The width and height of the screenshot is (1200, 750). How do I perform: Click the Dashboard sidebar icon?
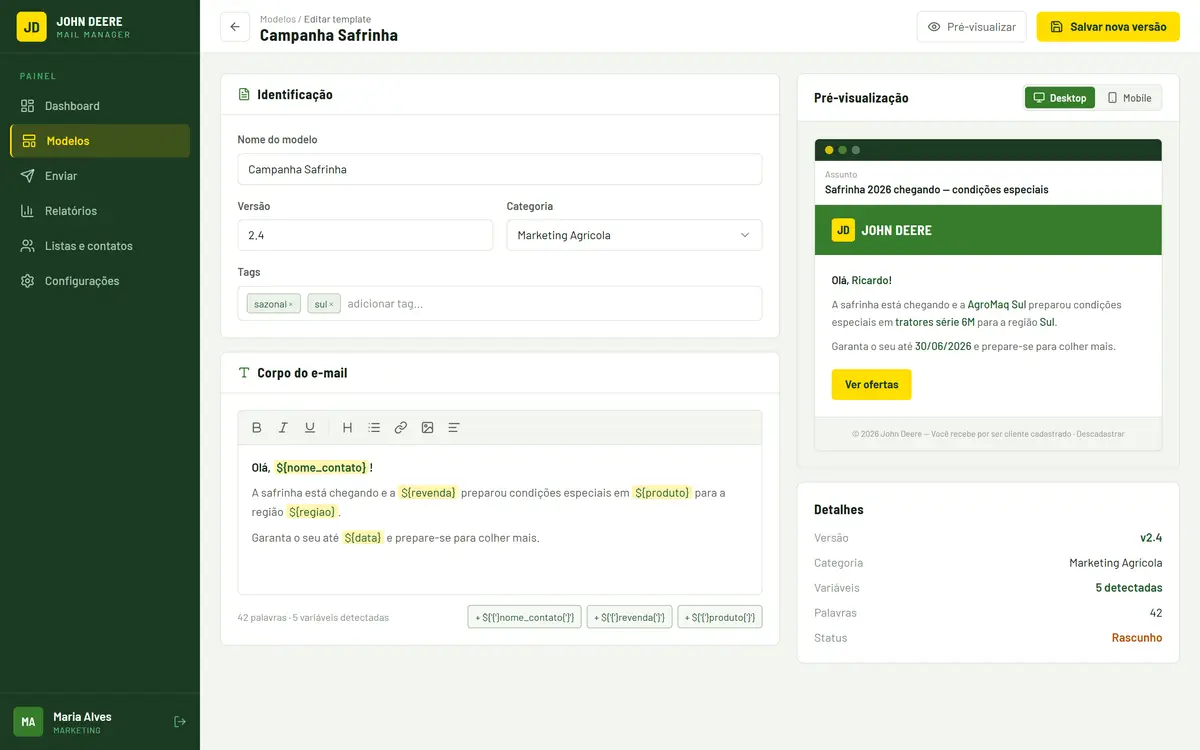coord(28,106)
